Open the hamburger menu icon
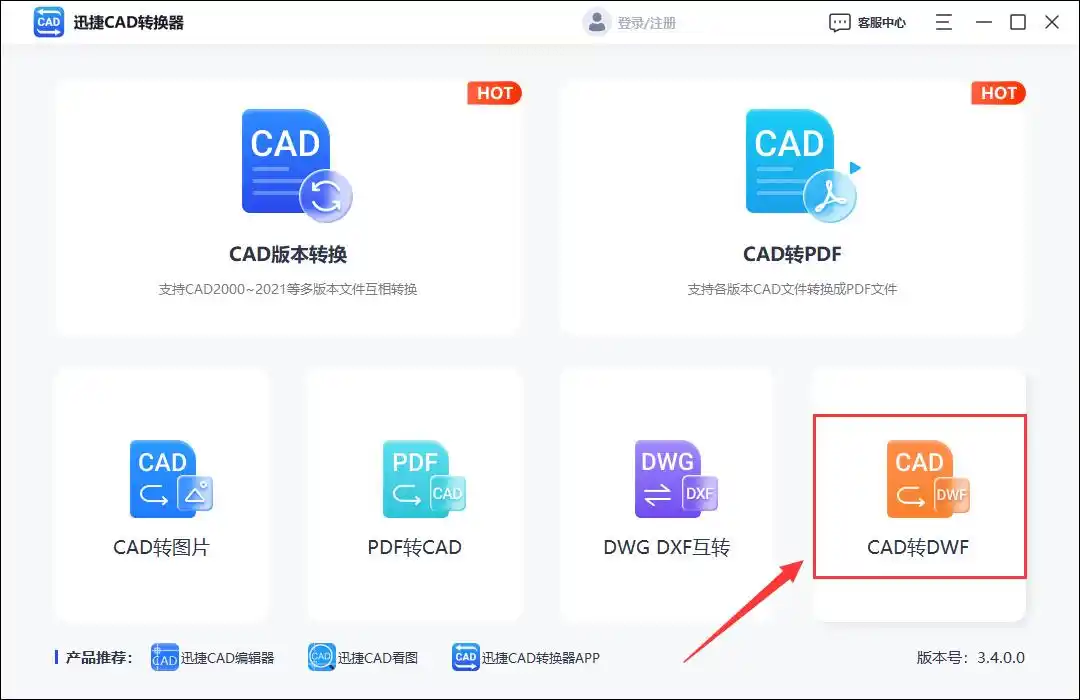Image resolution: width=1080 pixels, height=700 pixels. [944, 22]
